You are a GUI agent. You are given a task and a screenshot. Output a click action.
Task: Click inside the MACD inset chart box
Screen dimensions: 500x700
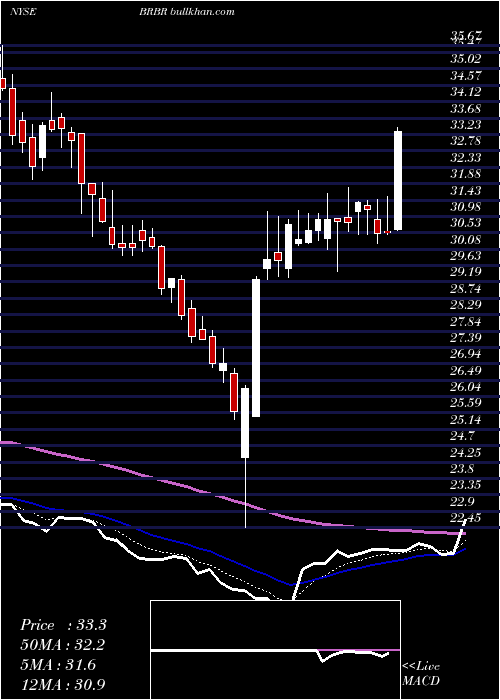pos(275,650)
